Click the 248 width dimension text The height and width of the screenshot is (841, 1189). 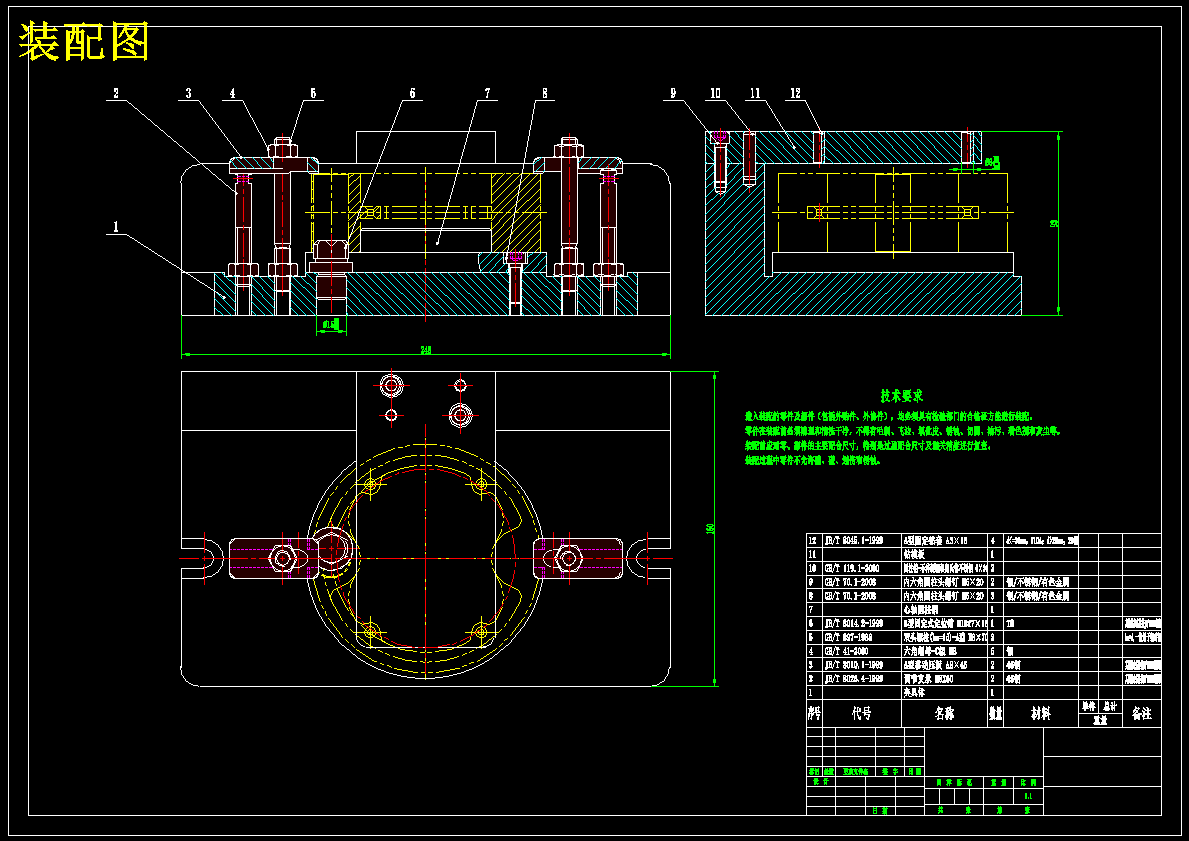pos(426,350)
